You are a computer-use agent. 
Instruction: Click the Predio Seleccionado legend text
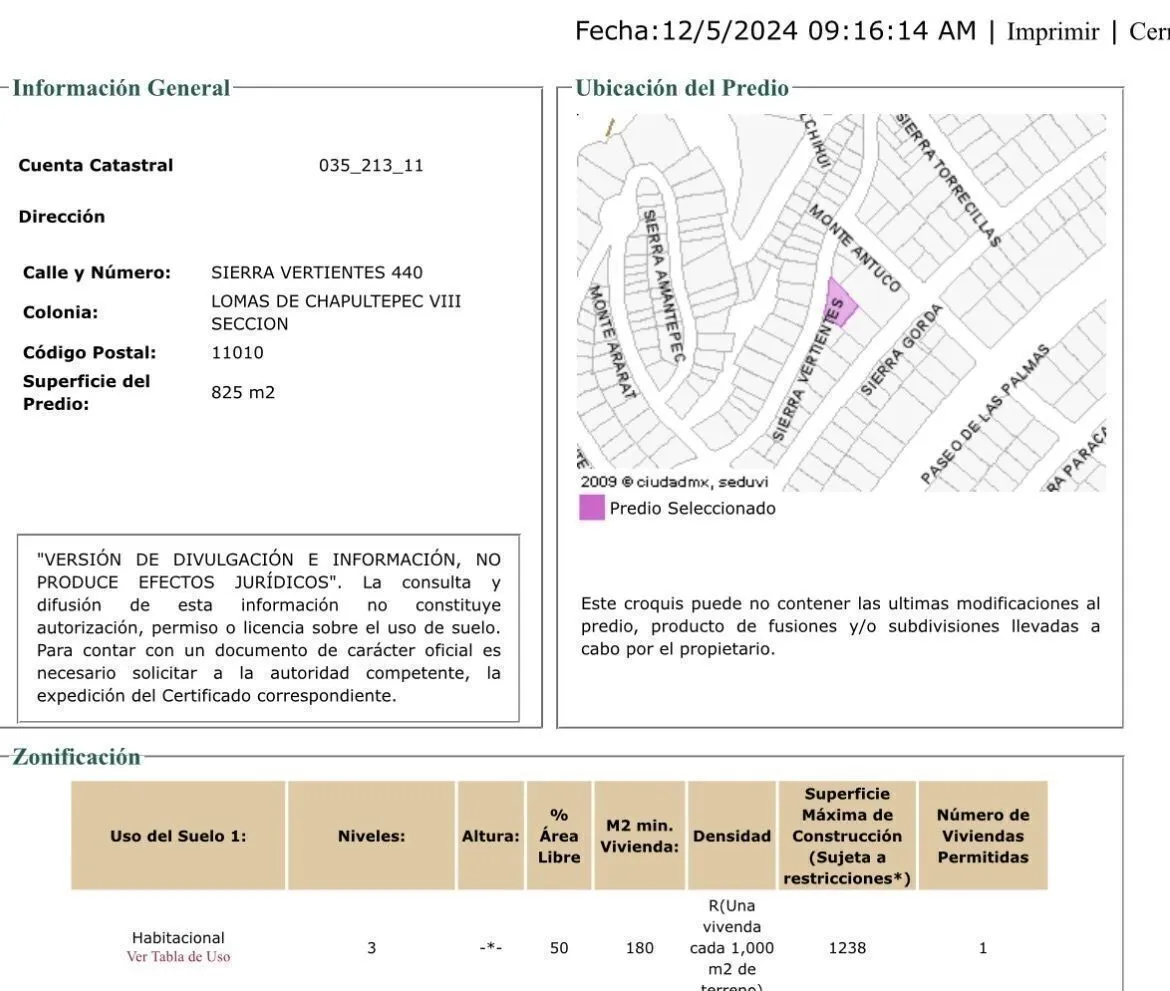[x=692, y=509]
